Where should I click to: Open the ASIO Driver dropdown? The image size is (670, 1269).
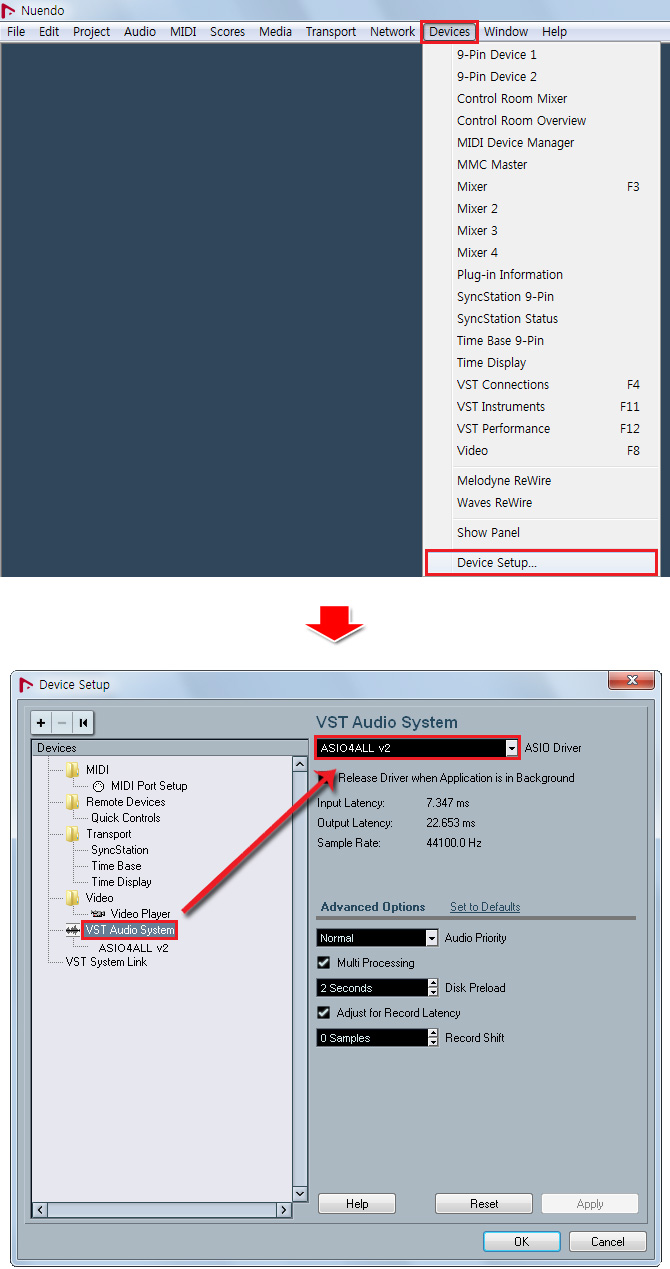coord(513,748)
